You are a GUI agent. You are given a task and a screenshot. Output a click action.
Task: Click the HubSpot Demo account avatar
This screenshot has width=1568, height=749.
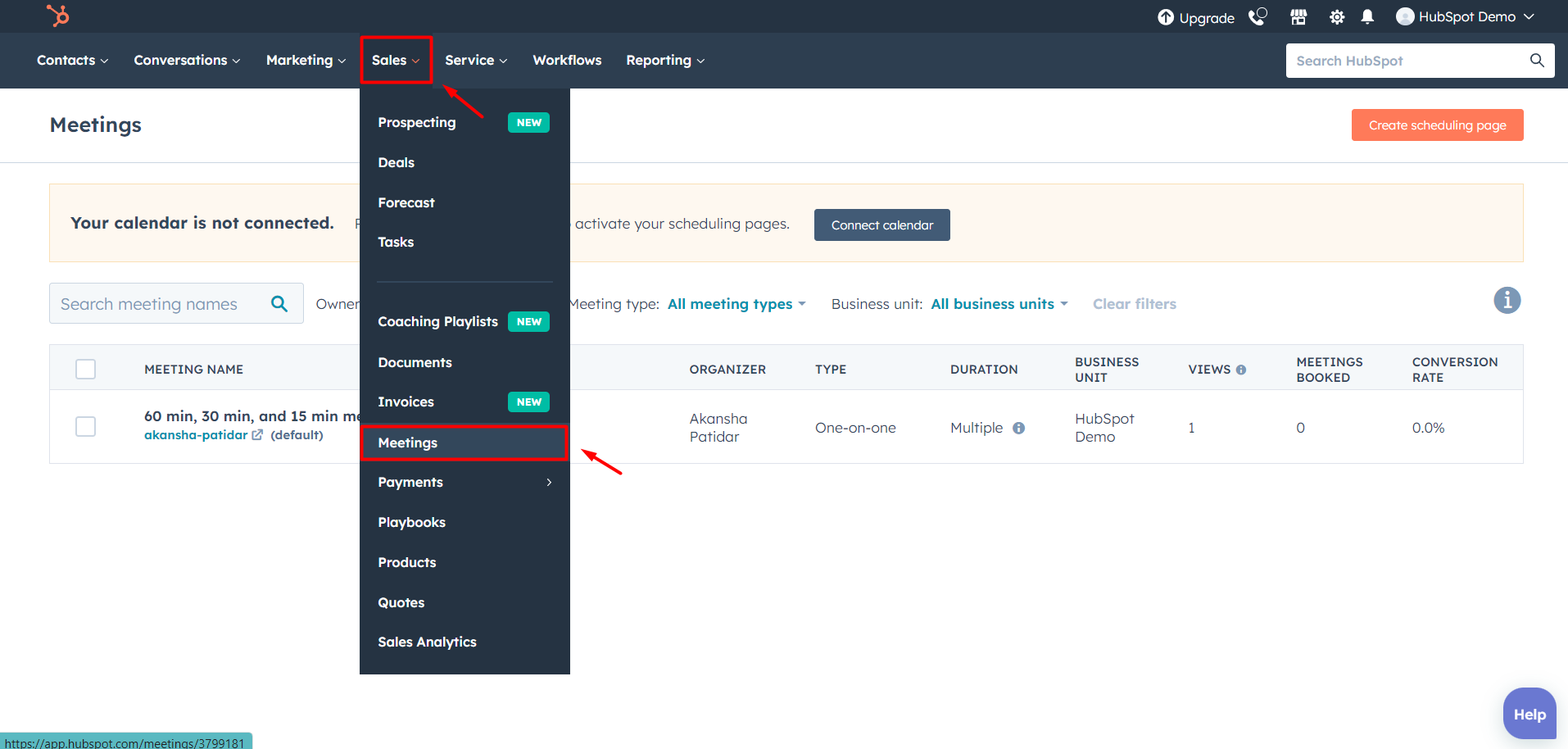coord(1405,16)
